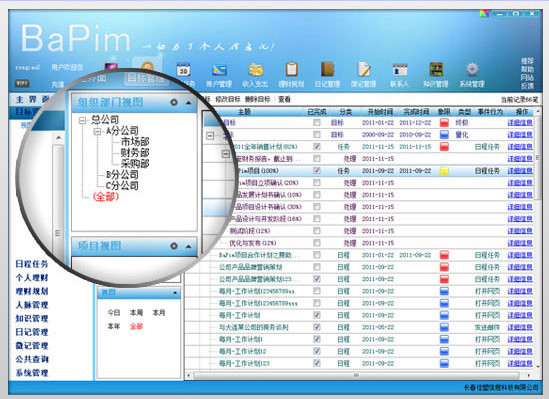The width and height of the screenshot is (549, 399).
Task: Collapse the 视图 time filter panel
Action: pos(175,293)
